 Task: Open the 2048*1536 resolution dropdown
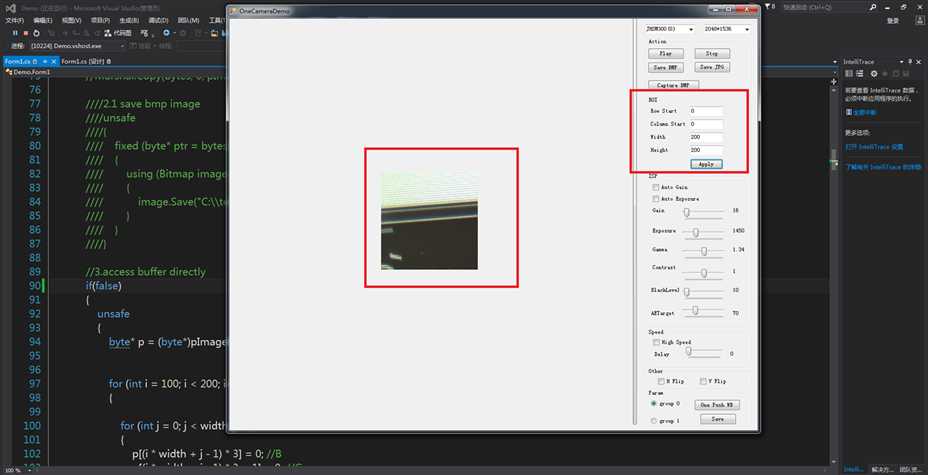coord(726,29)
